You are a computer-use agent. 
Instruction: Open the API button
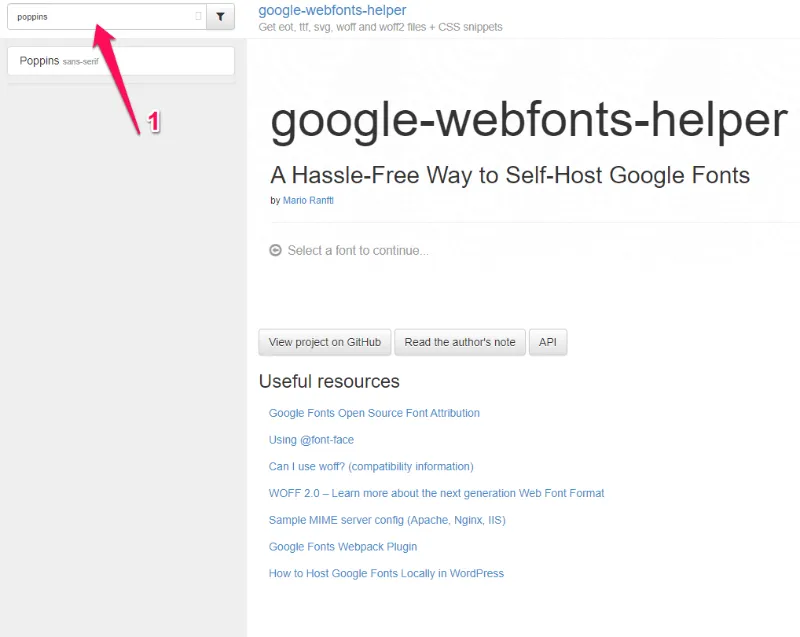click(548, 341)
